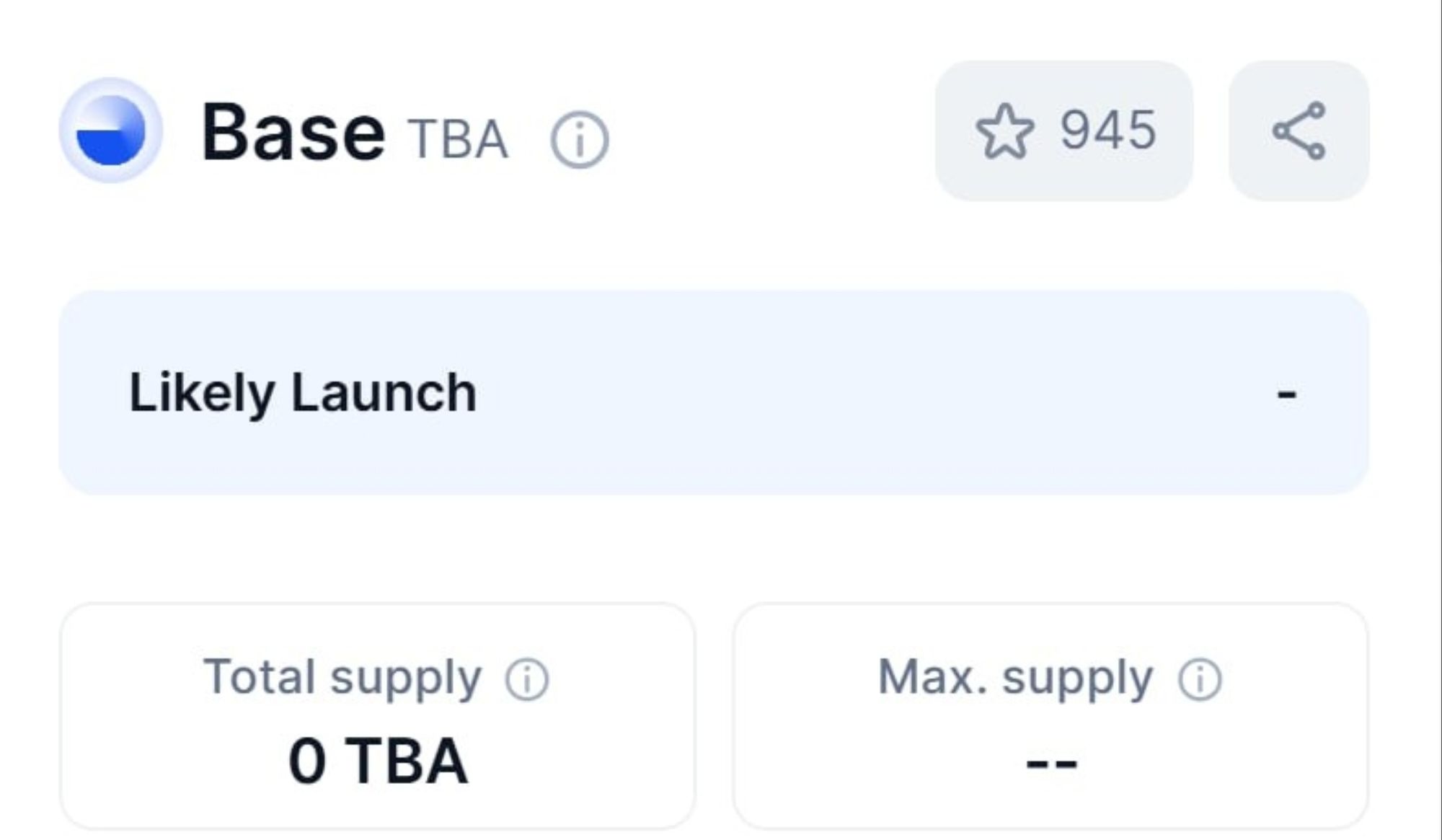The width and height of the screenshot is (1442, 840).
Task: Select the Base title text
Action: [293, 132]
